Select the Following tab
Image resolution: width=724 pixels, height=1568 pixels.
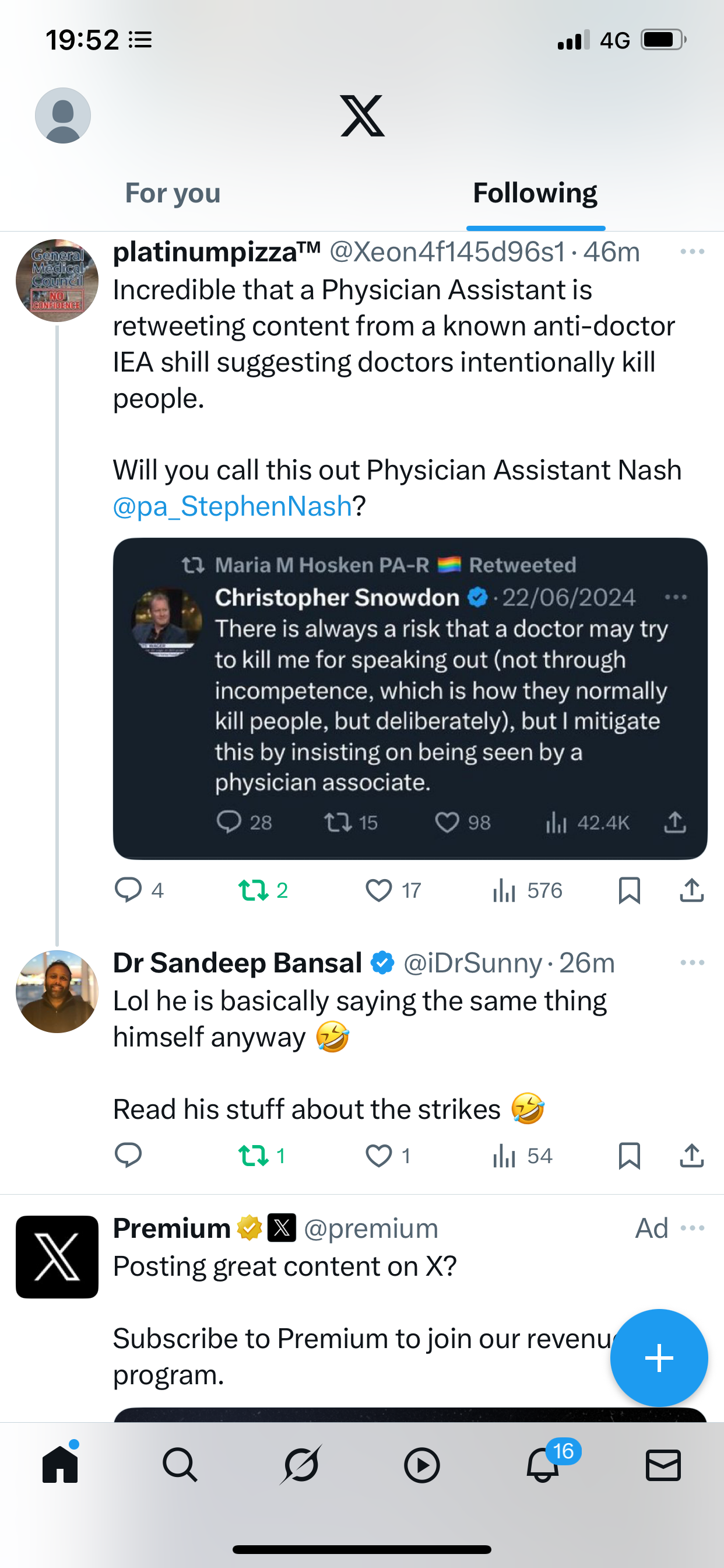[x=535, y=194]
